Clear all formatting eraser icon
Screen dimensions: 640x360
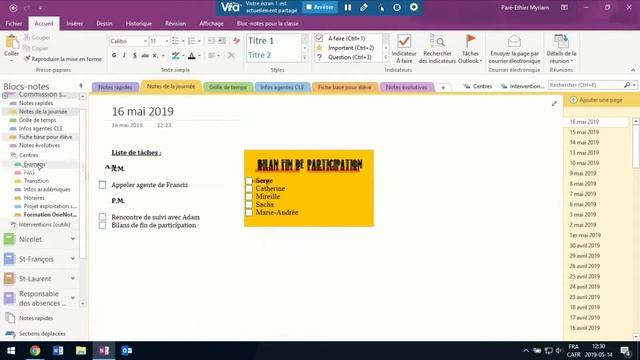(236, 41)
